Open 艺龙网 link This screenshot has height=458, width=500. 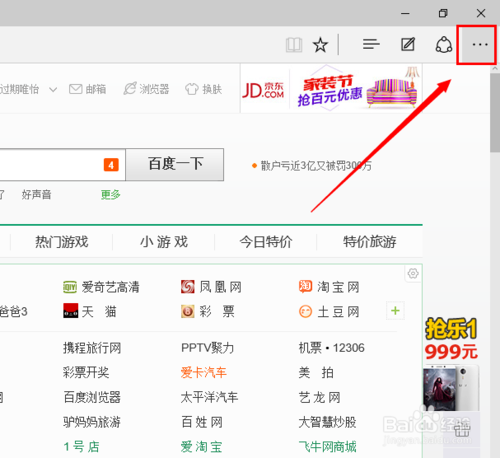point(319,397)
